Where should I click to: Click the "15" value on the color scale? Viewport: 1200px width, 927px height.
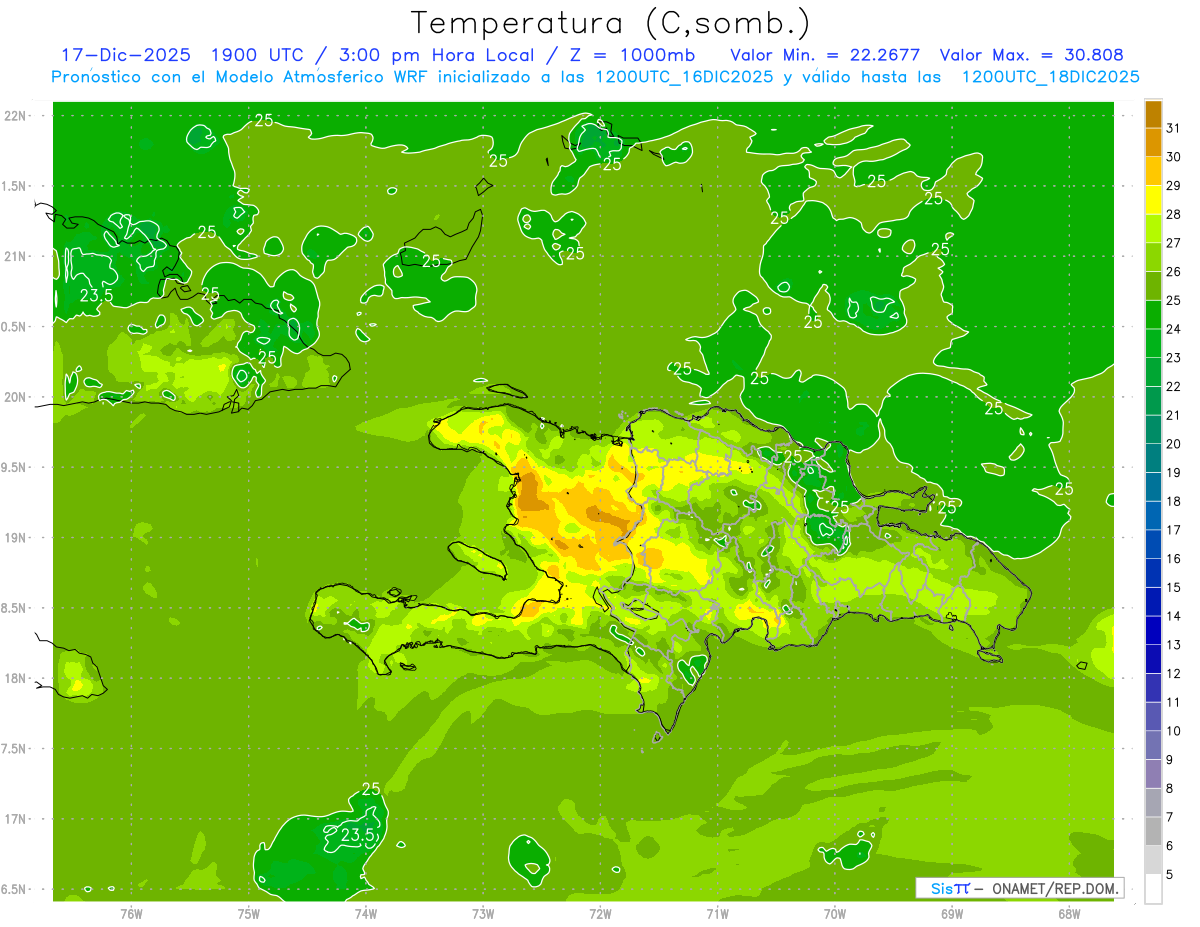point(1174,587)
